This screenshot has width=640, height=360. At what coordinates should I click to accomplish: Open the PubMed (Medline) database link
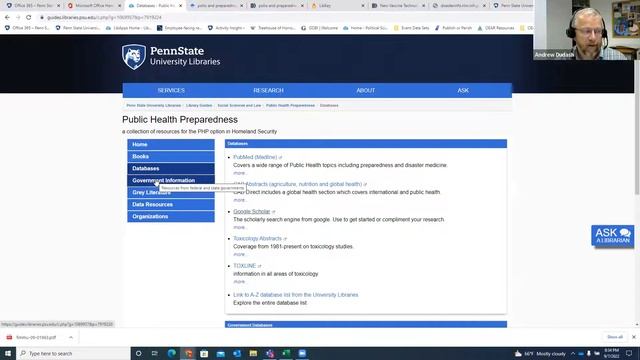point(255,157)
